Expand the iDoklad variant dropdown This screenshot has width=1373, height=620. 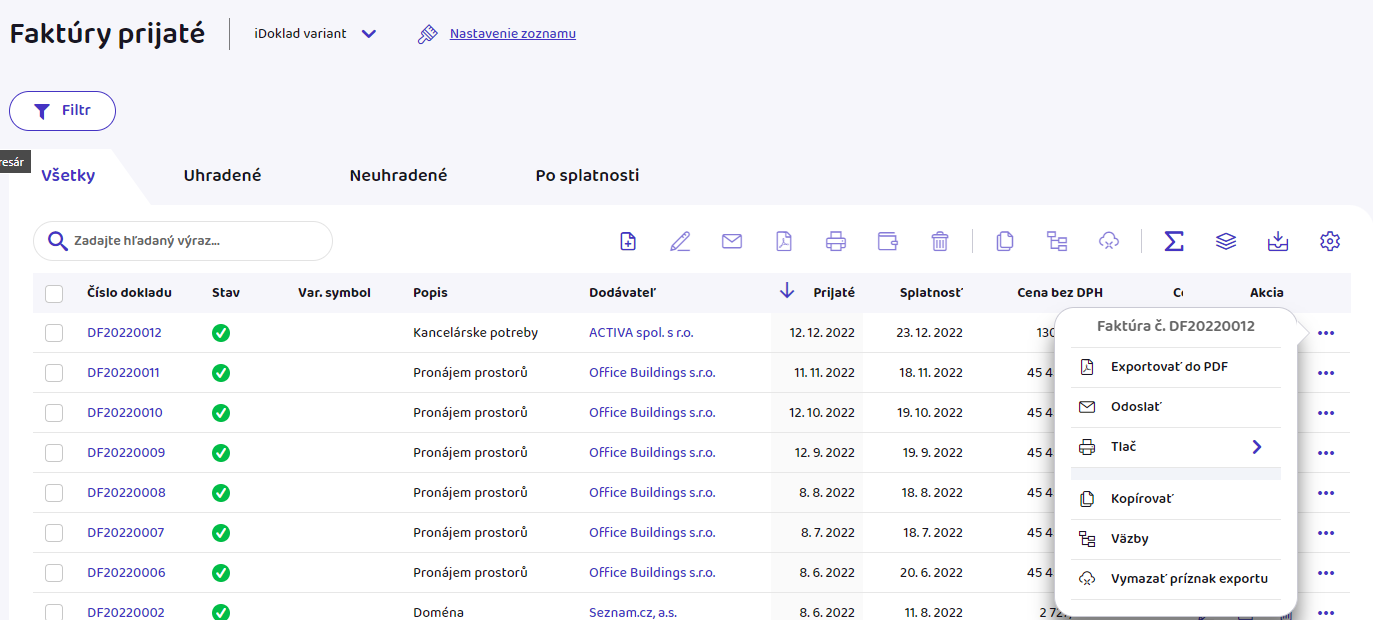tap(369, 34)
